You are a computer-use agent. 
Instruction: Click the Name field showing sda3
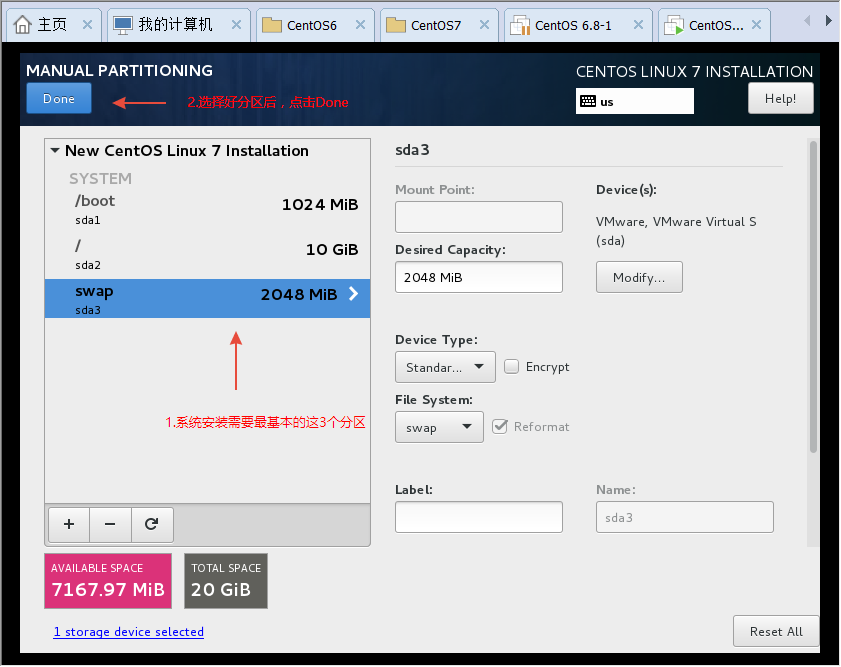685,517
